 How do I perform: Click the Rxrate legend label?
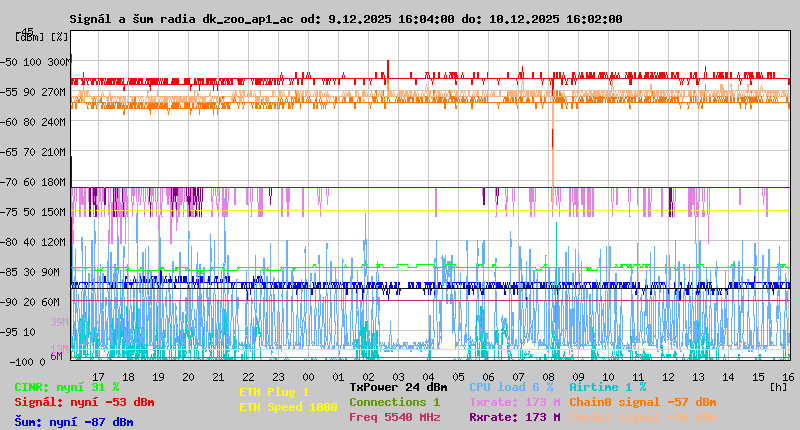[x=514, y=417]
